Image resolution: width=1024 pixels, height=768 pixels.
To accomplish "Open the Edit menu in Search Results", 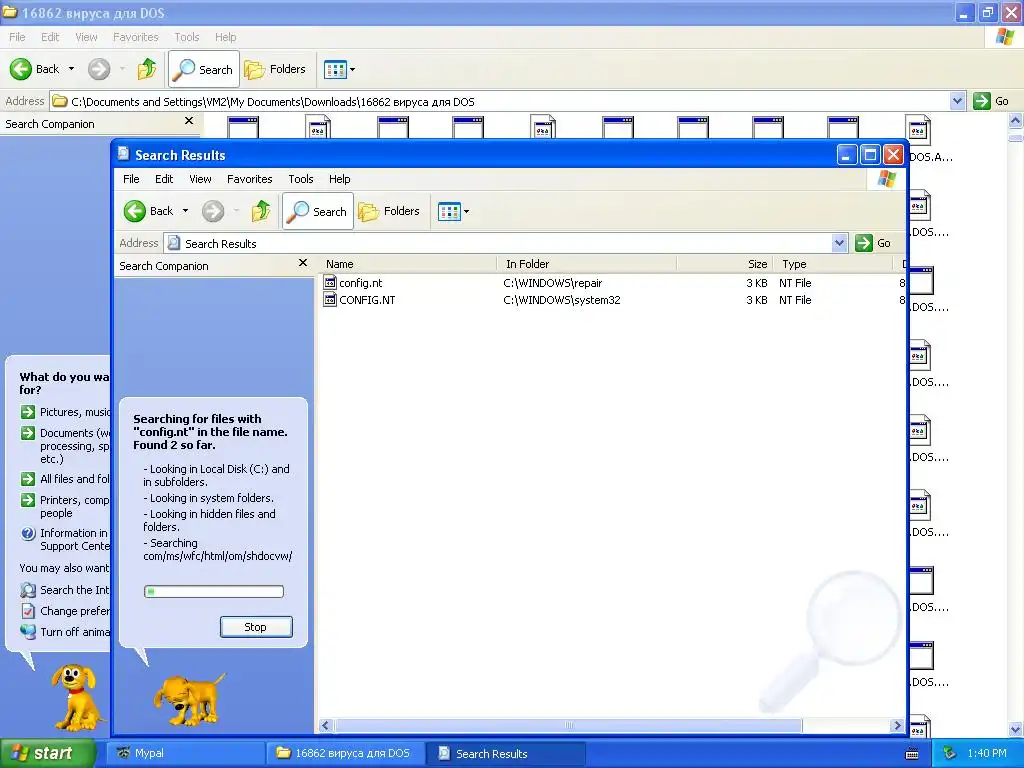I will pos(164,179).
